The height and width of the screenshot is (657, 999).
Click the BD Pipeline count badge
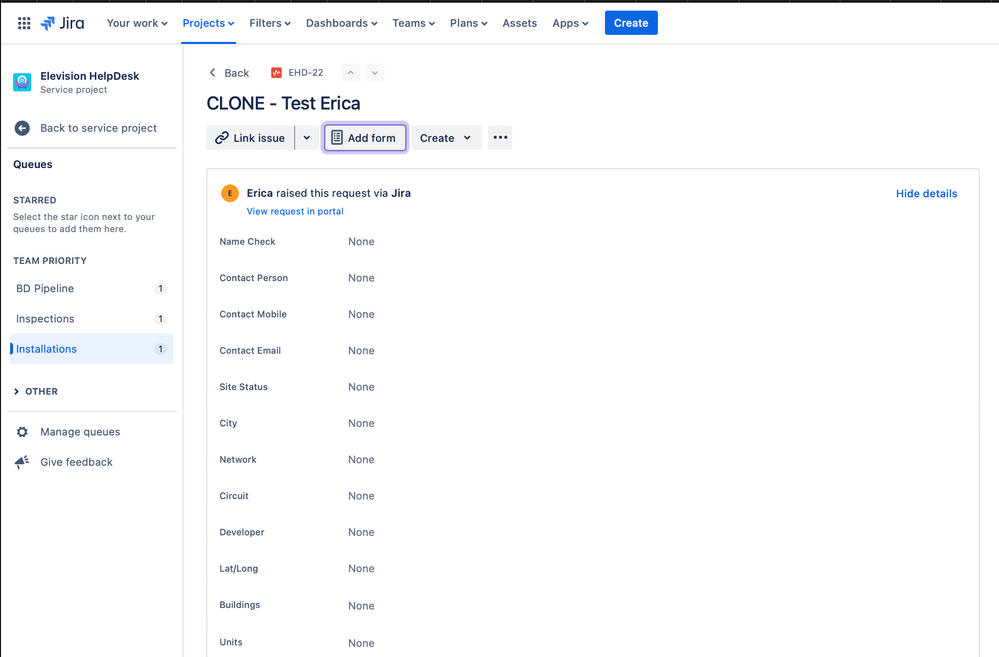tap(161, 289)
